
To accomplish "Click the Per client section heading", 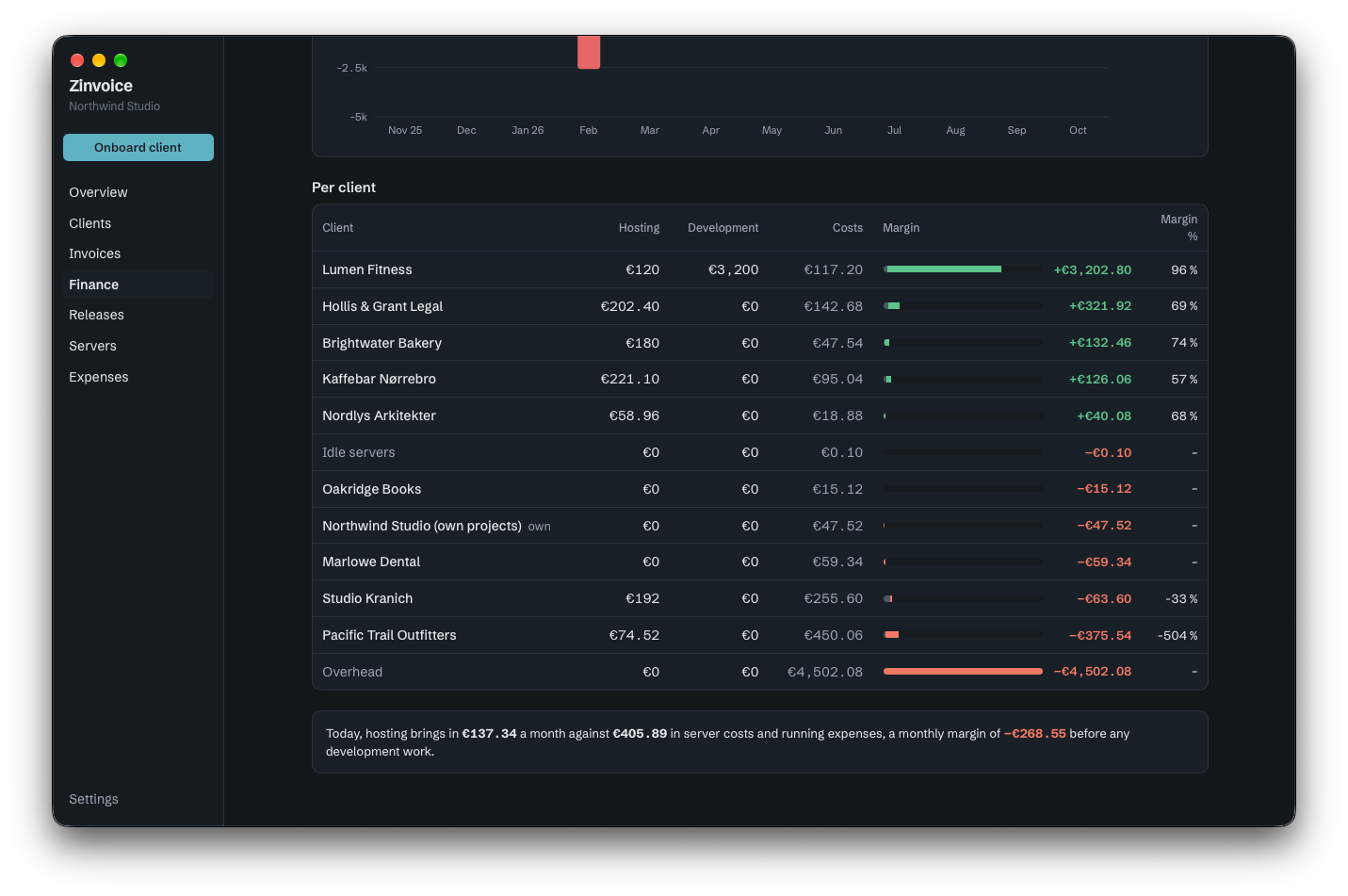I will coord(344,187).
